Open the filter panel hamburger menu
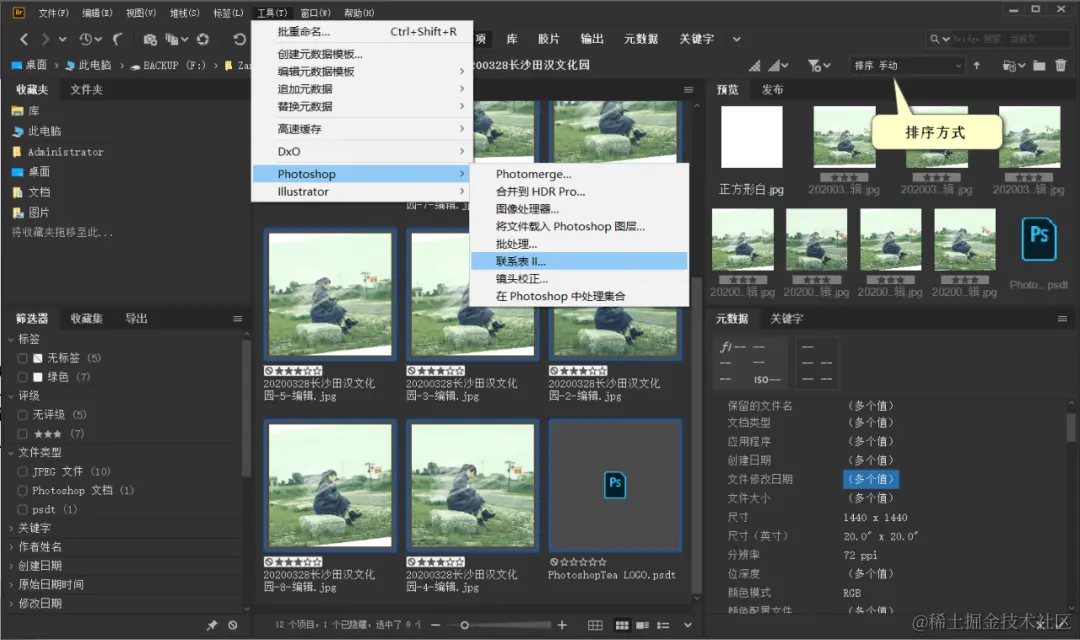Screen dimensions: 1080x640 (x=238, y=318)
